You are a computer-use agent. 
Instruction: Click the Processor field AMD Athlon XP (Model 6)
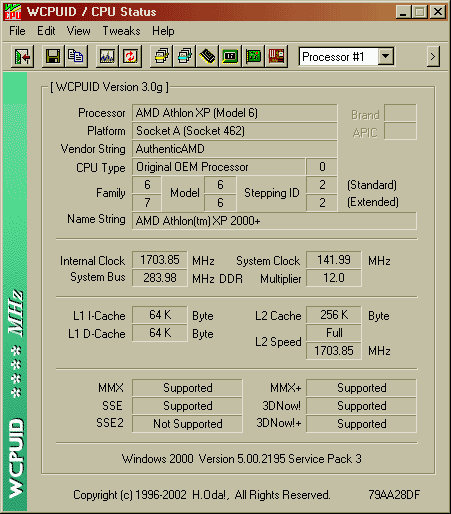coord(235,113)
